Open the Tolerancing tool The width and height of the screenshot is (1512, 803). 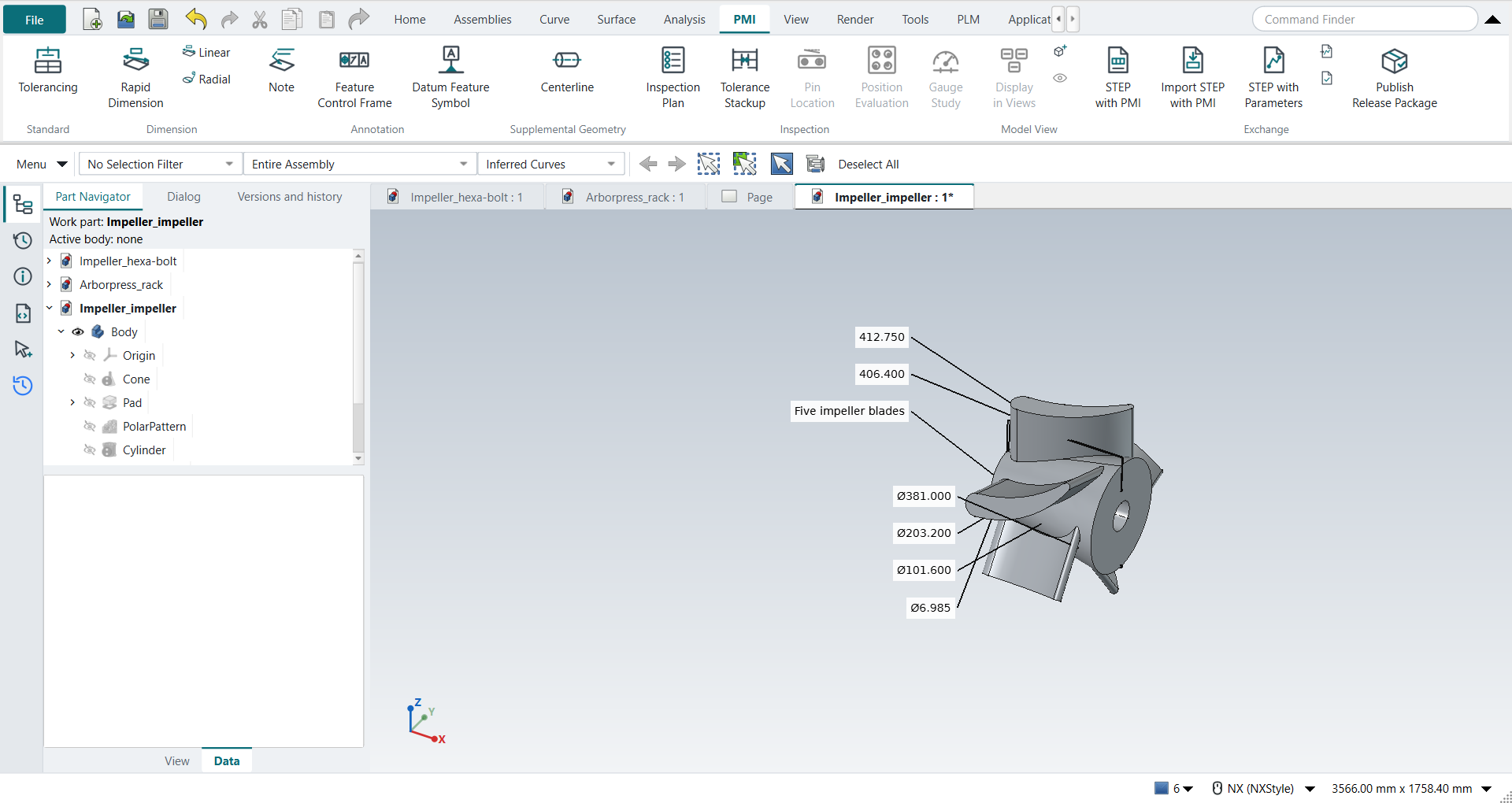[x=48, y=71]
